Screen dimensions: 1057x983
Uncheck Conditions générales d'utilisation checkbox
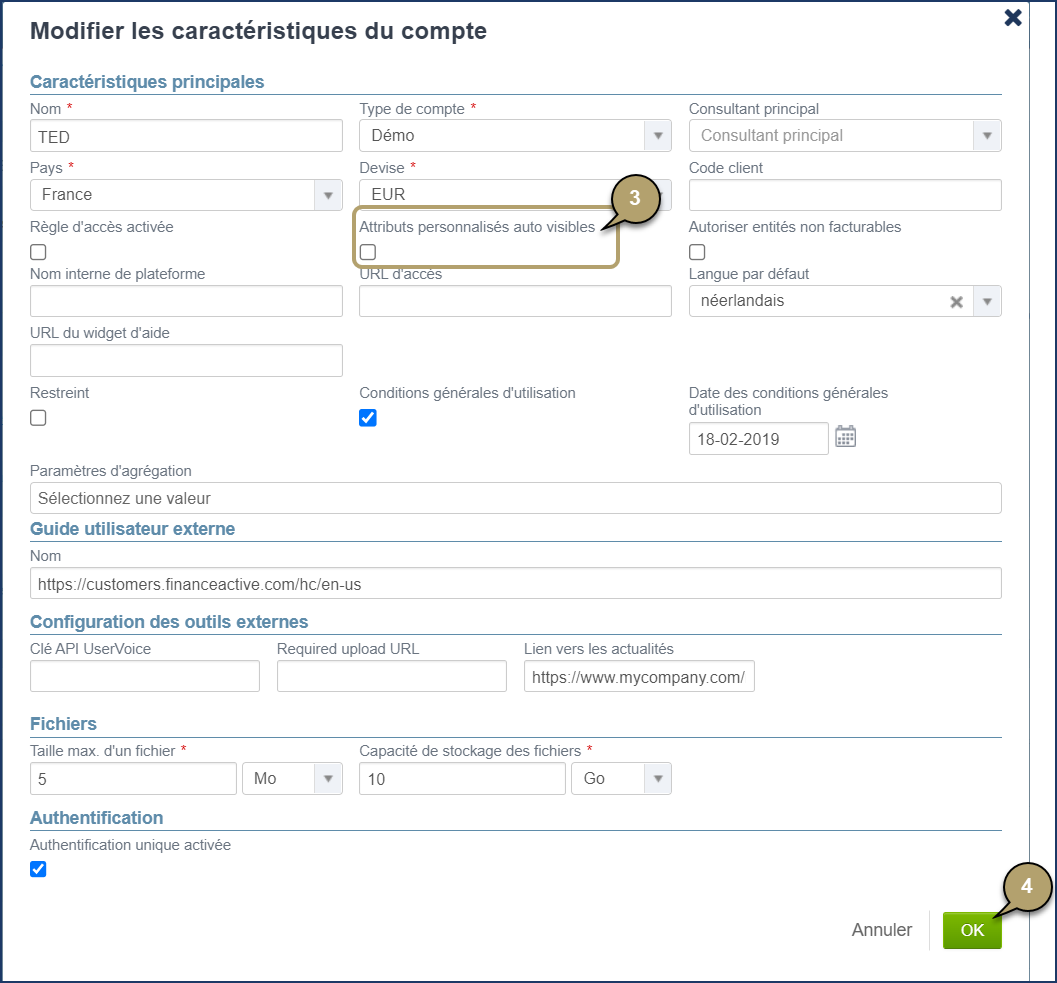pyautogui.click(x=368, y=418)
